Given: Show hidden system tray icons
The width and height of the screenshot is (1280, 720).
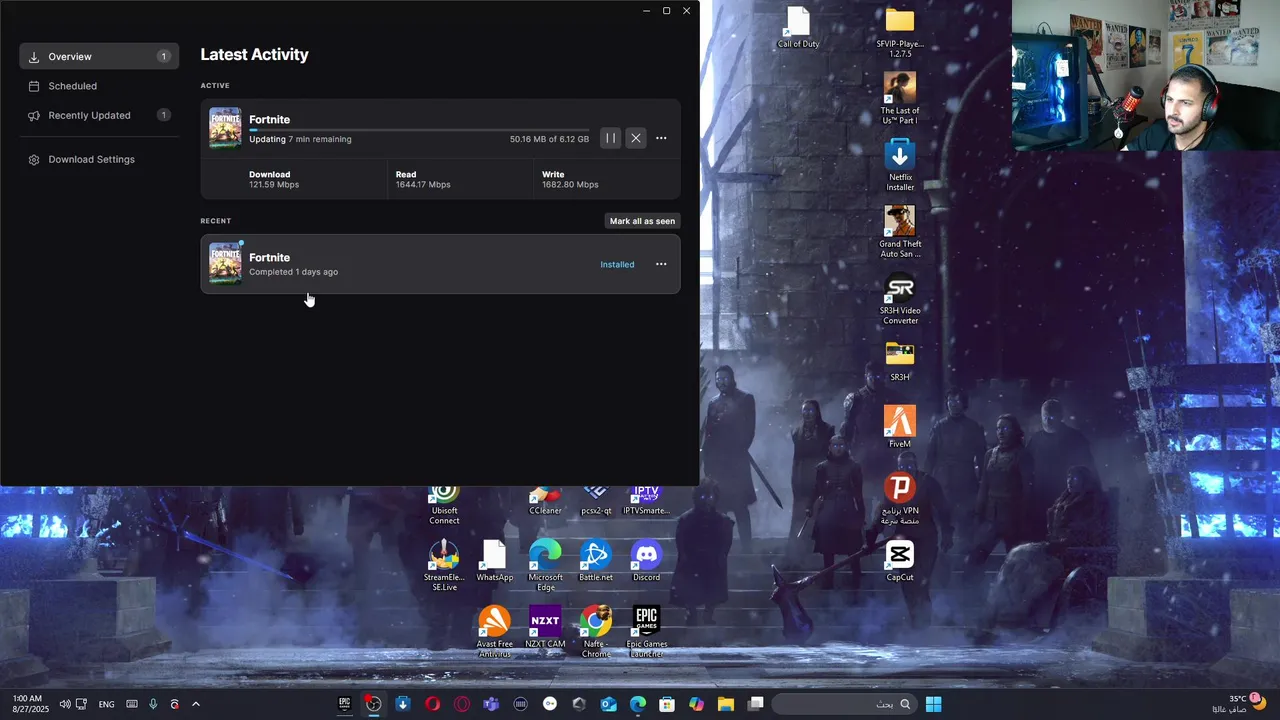Looking at the screenshot, I should pyautogui.click(x=196, y=704).
